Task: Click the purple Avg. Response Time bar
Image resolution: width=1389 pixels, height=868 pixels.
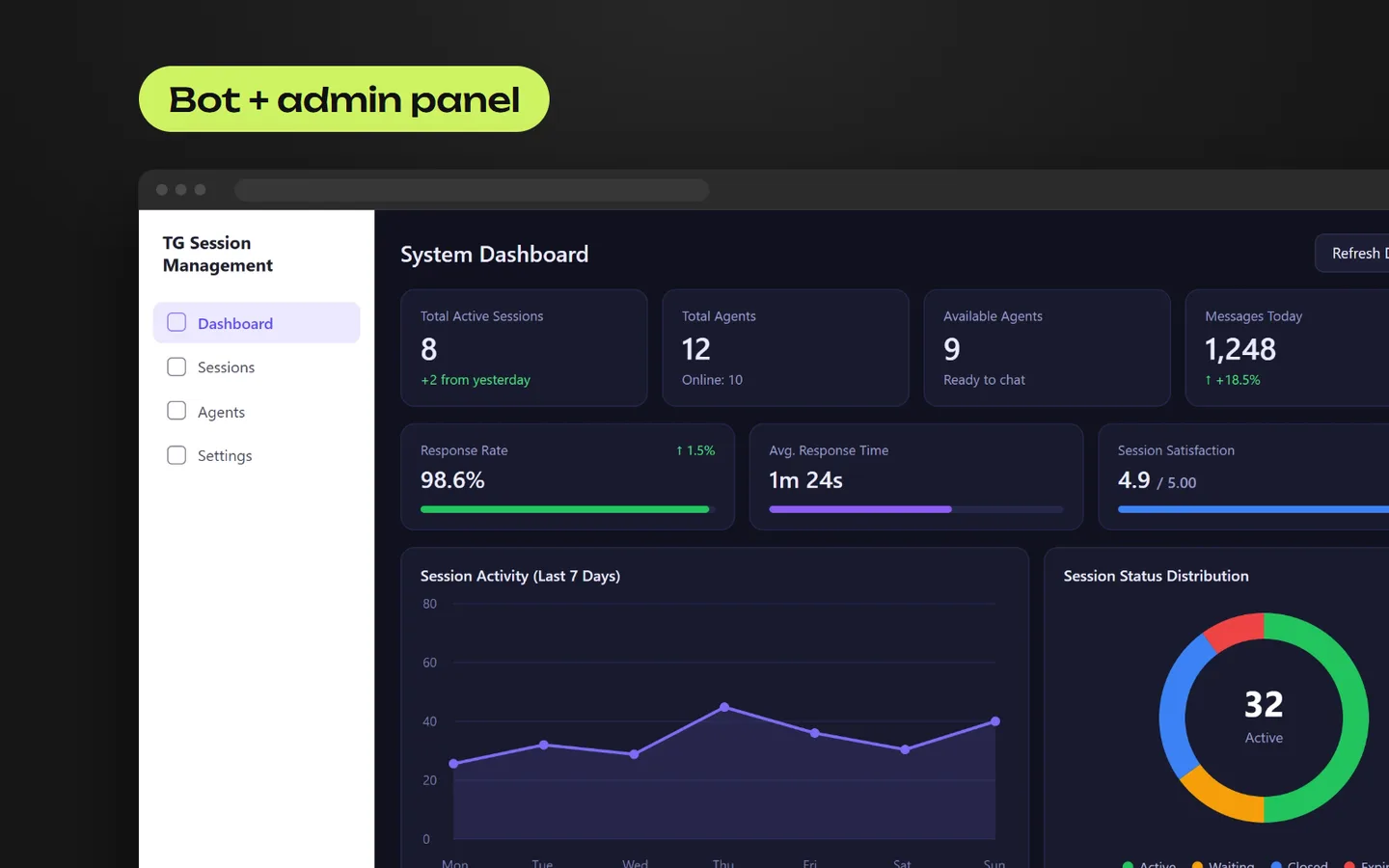Action: [x=860, y=509]
